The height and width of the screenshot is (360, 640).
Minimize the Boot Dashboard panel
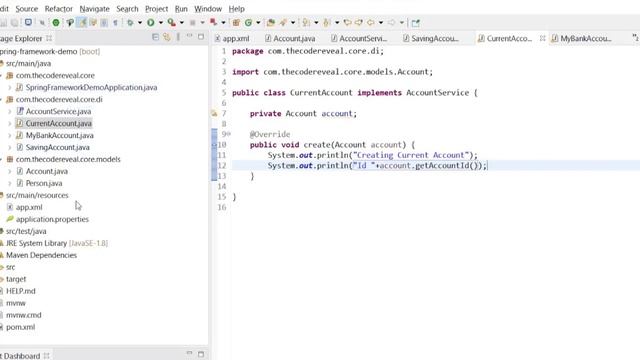pos(189,353)
